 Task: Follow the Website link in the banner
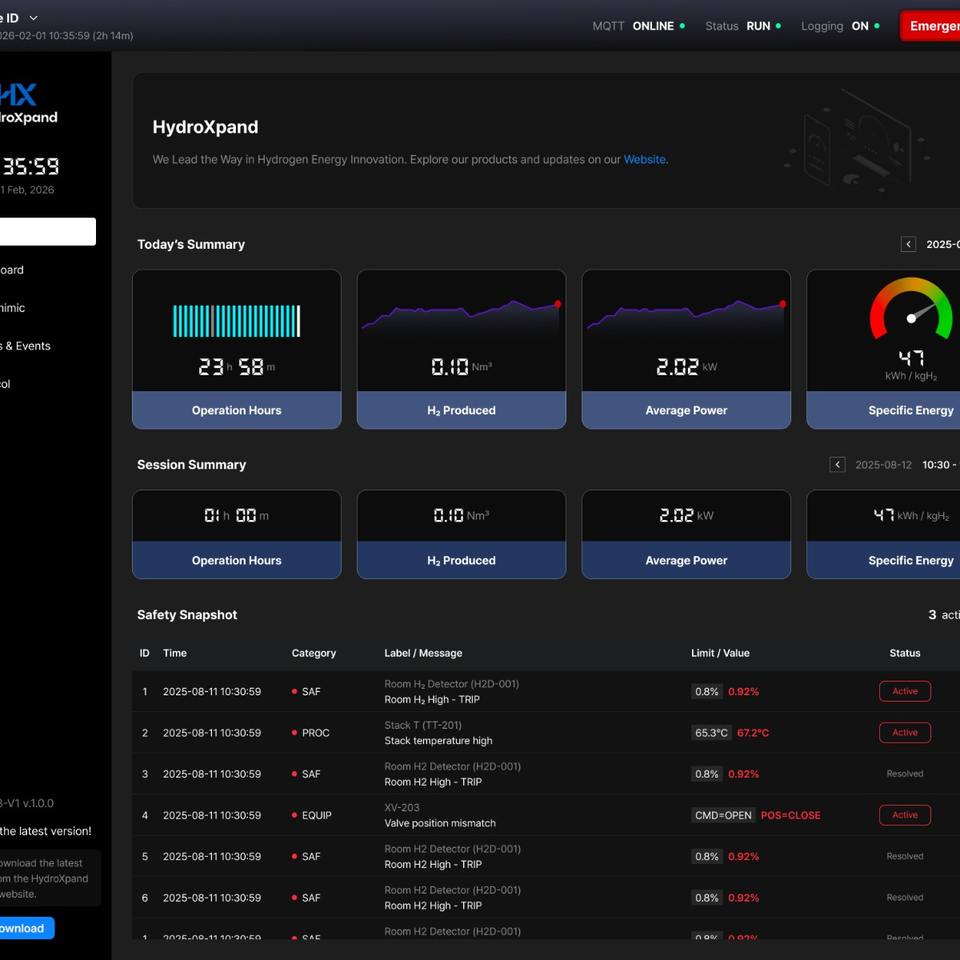644,159
